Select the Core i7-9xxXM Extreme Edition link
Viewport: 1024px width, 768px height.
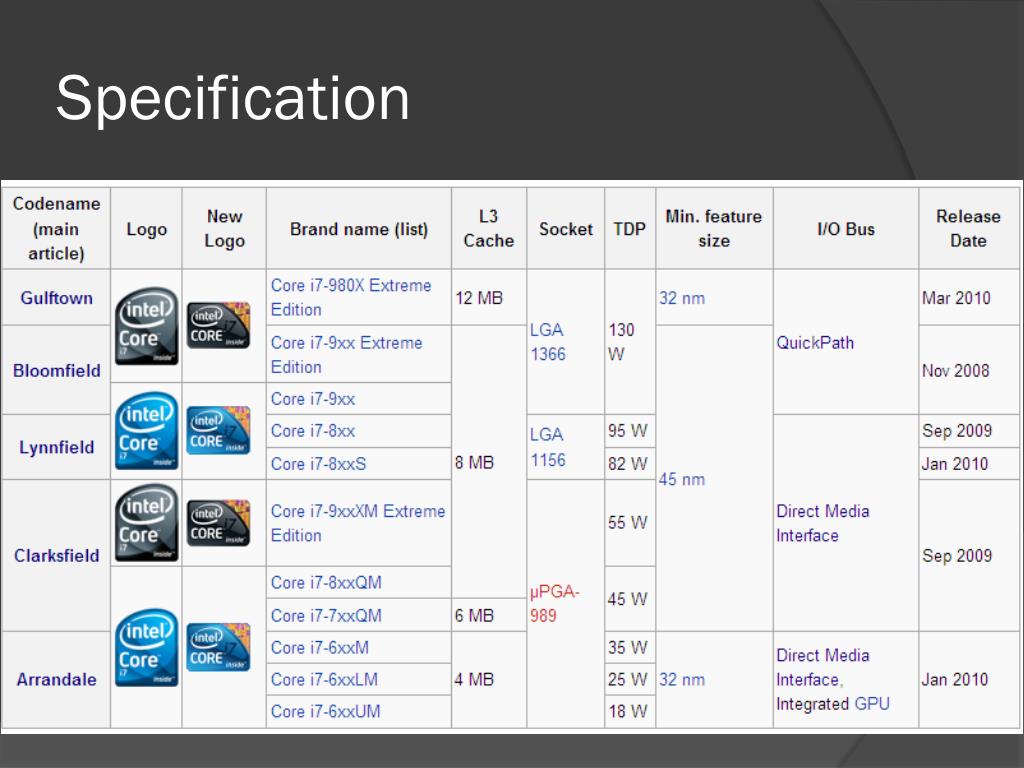point(358,522)
